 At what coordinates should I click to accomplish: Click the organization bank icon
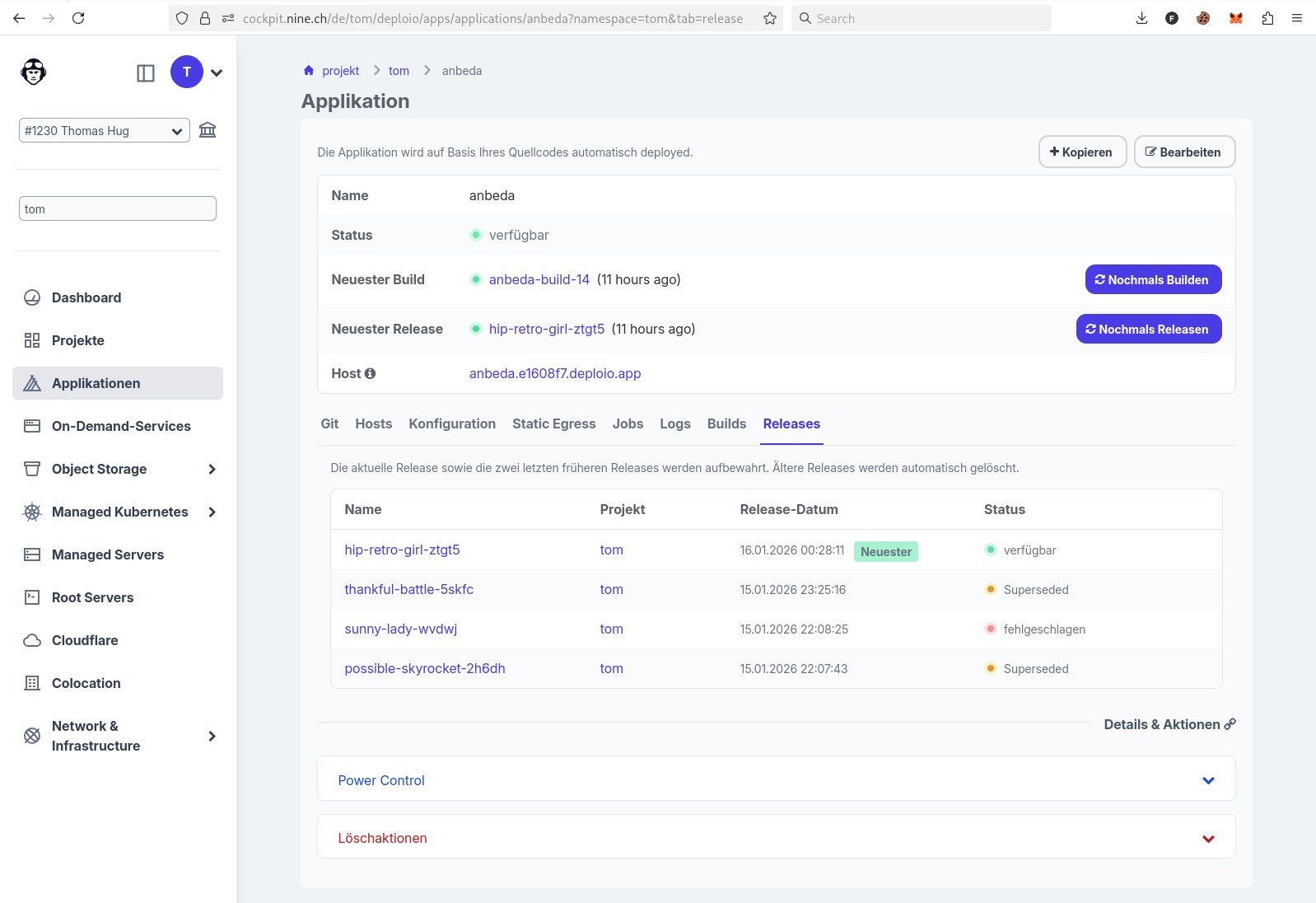[208, 130]
